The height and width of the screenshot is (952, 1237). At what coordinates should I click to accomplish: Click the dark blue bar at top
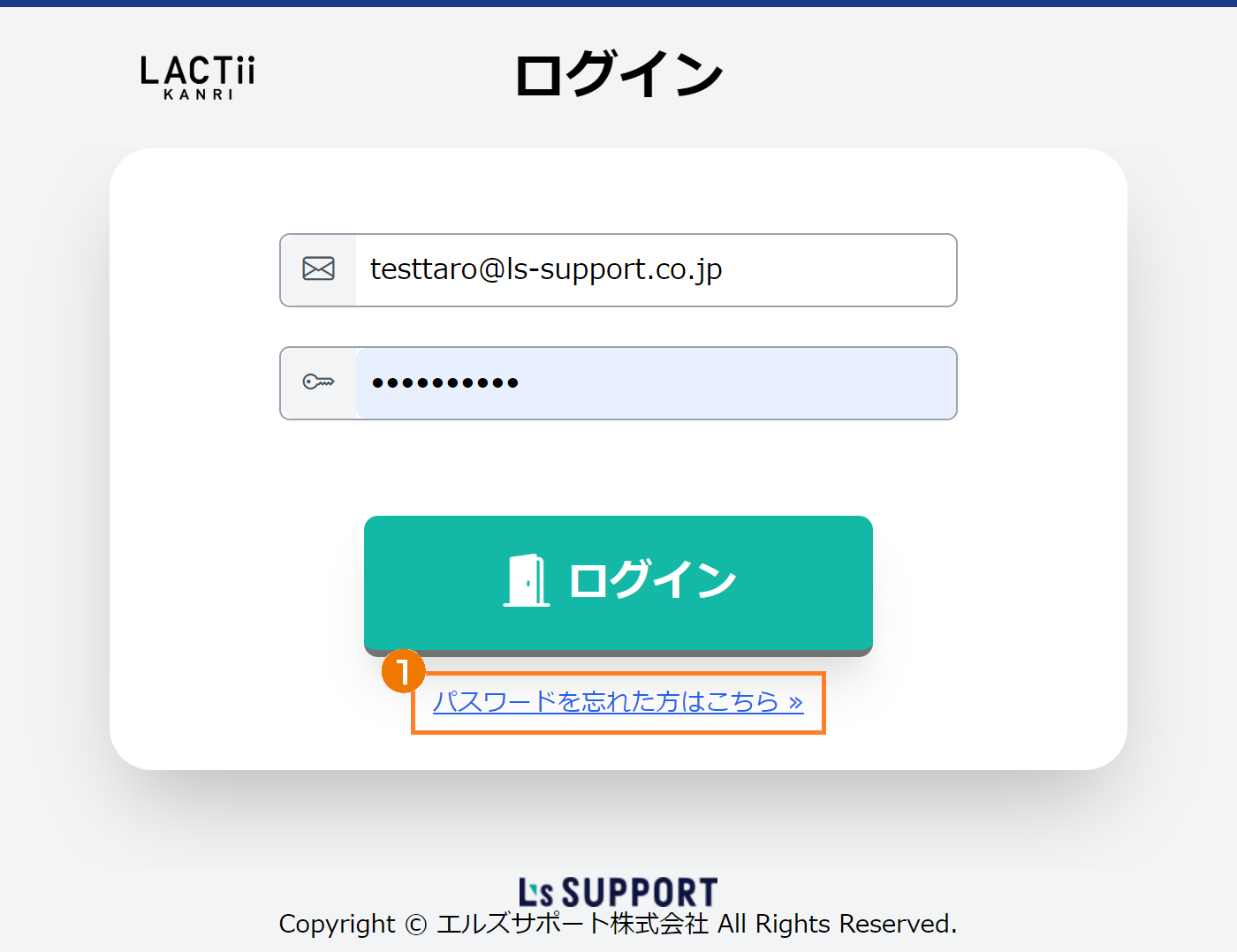pos(618,4)
